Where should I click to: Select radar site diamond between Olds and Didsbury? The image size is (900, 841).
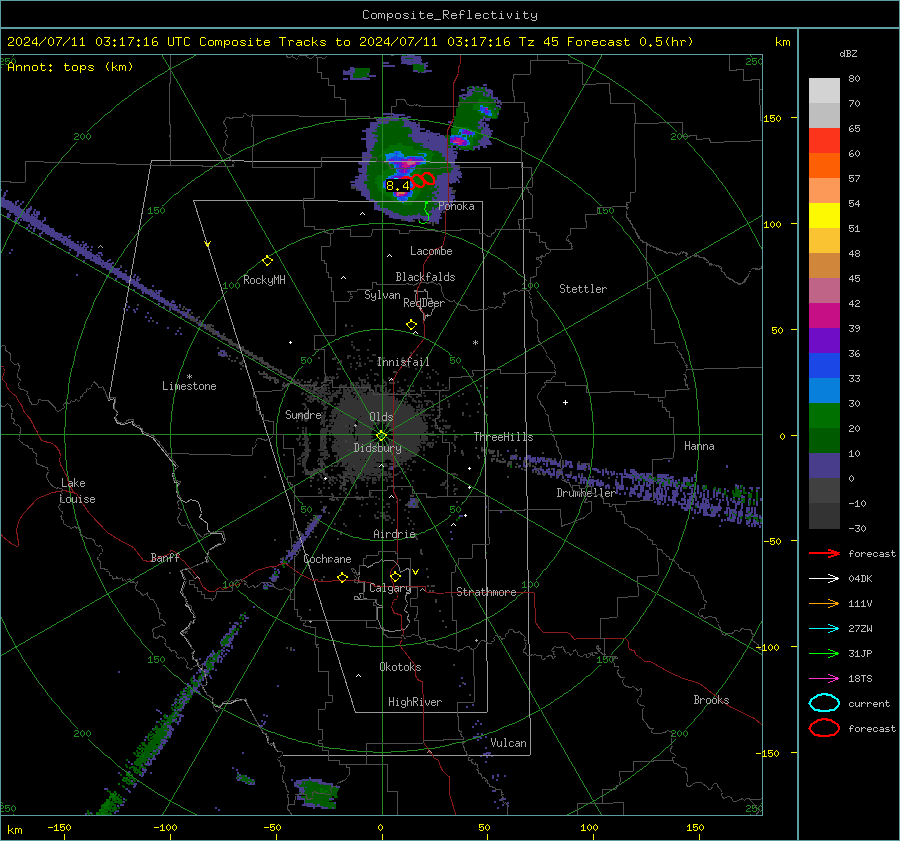coord(381,435)
